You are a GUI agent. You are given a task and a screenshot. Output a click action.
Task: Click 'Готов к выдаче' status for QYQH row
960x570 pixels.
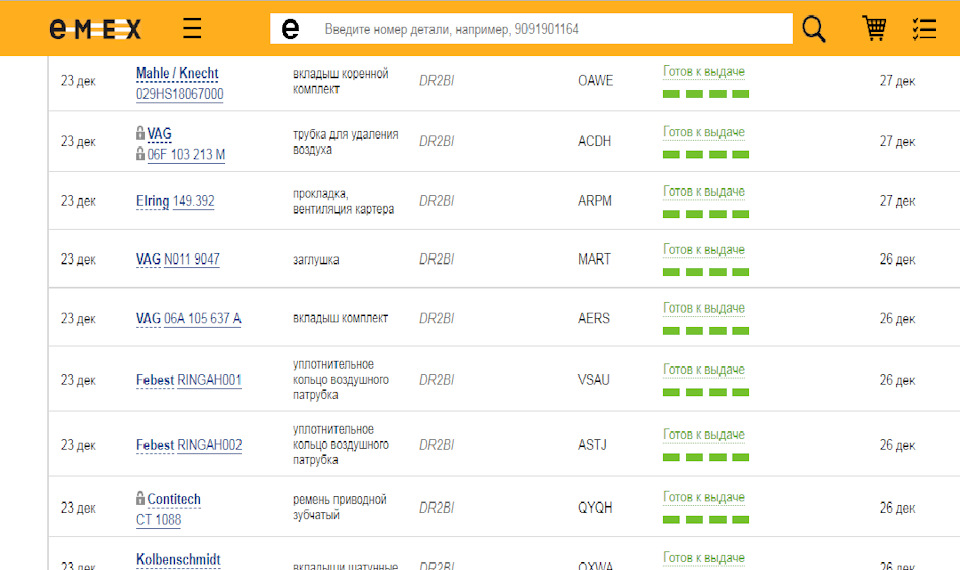704,497
